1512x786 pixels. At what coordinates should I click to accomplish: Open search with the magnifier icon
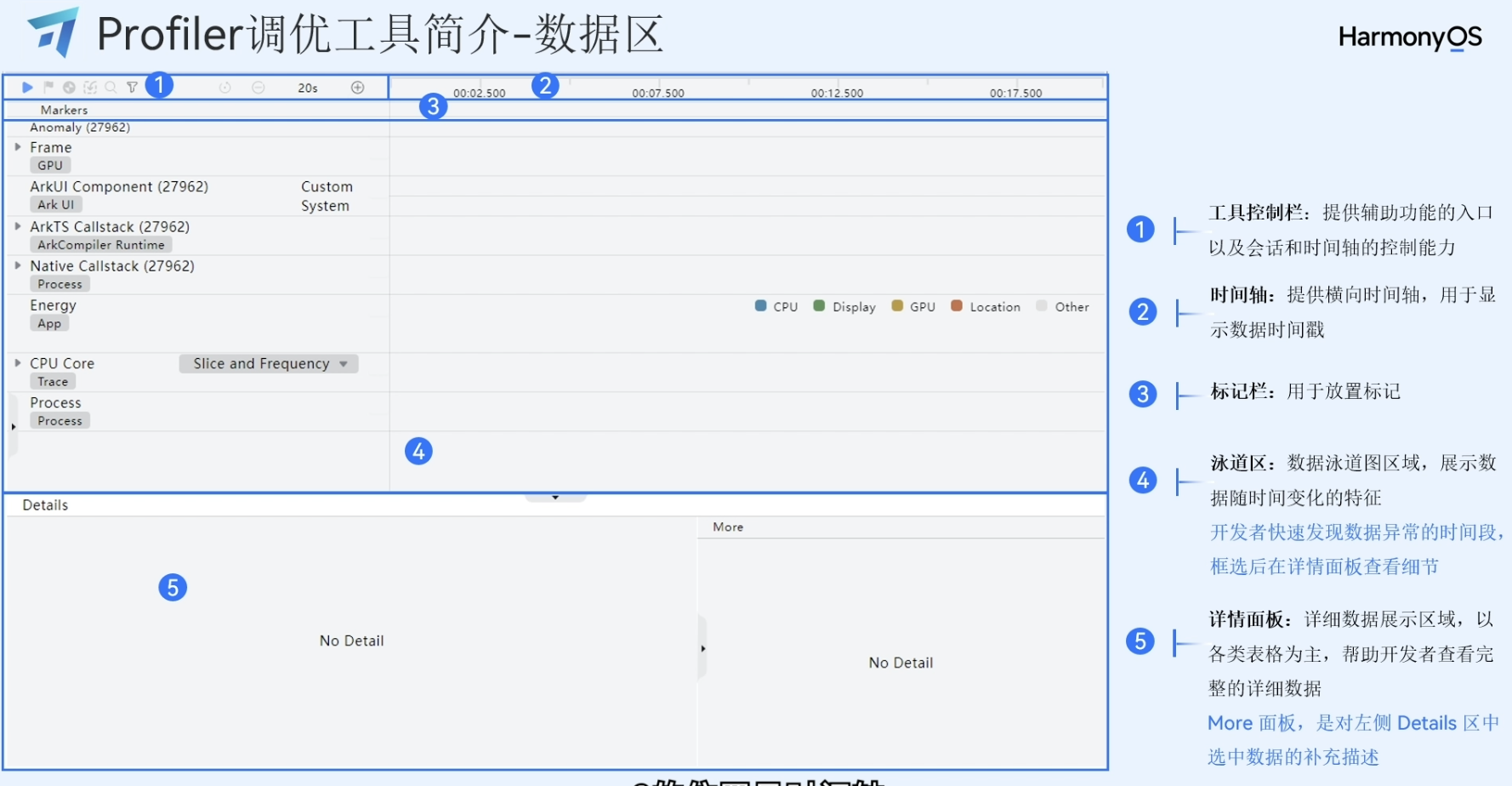coord(111,87)
